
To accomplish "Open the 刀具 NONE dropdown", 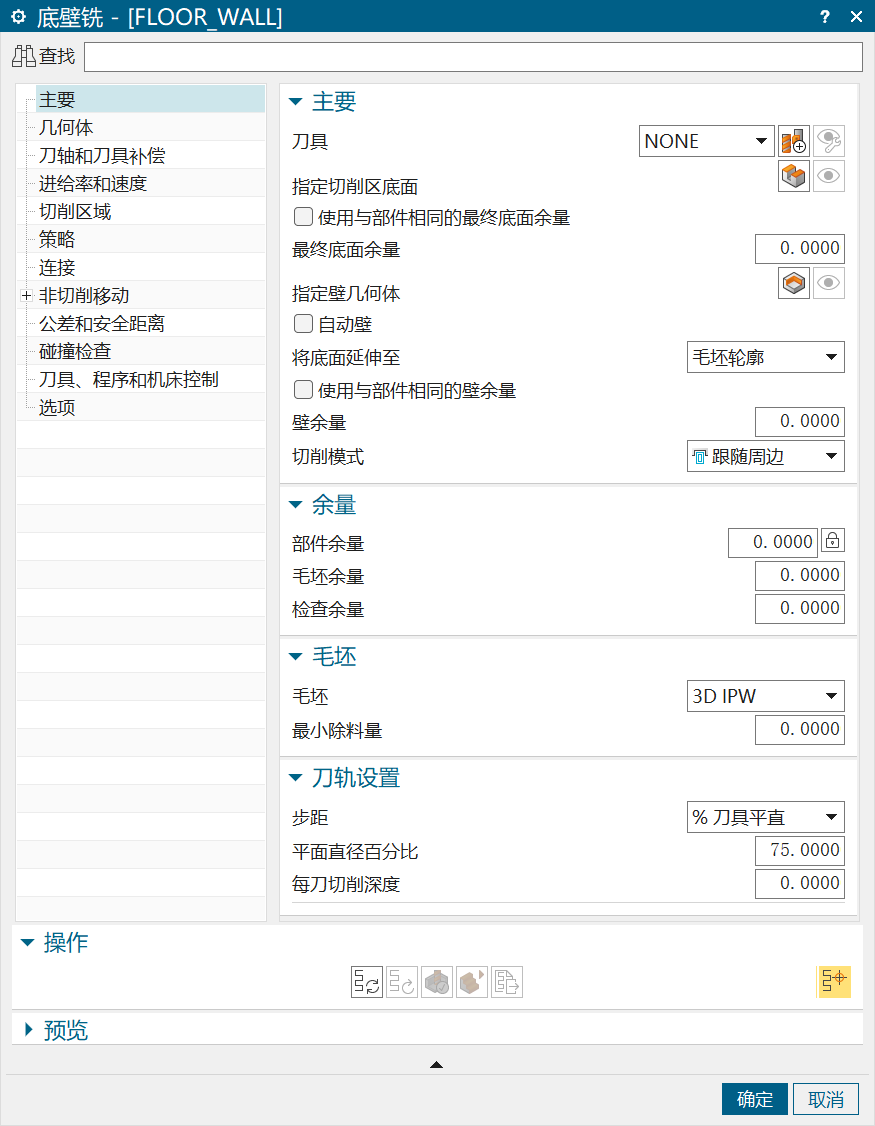I will (706, 141).
